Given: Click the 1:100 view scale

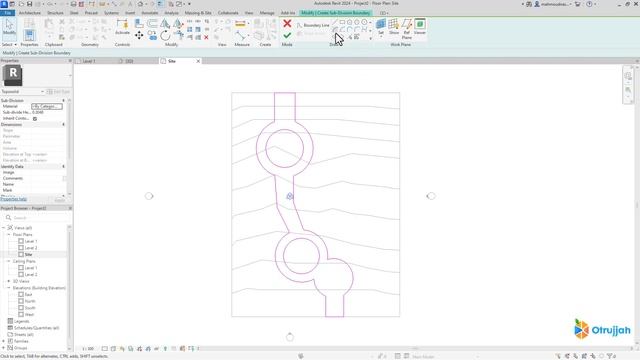Looking at the screenshot, I should [88, 349].
